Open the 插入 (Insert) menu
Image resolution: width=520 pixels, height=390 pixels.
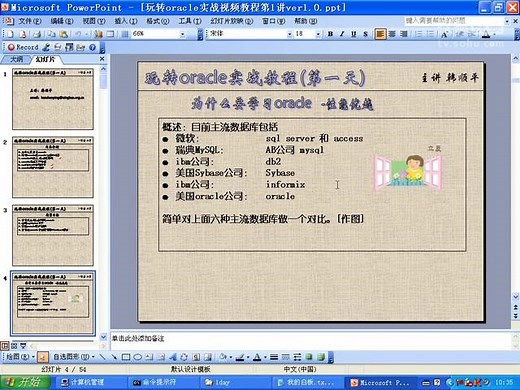coord(126,21)
